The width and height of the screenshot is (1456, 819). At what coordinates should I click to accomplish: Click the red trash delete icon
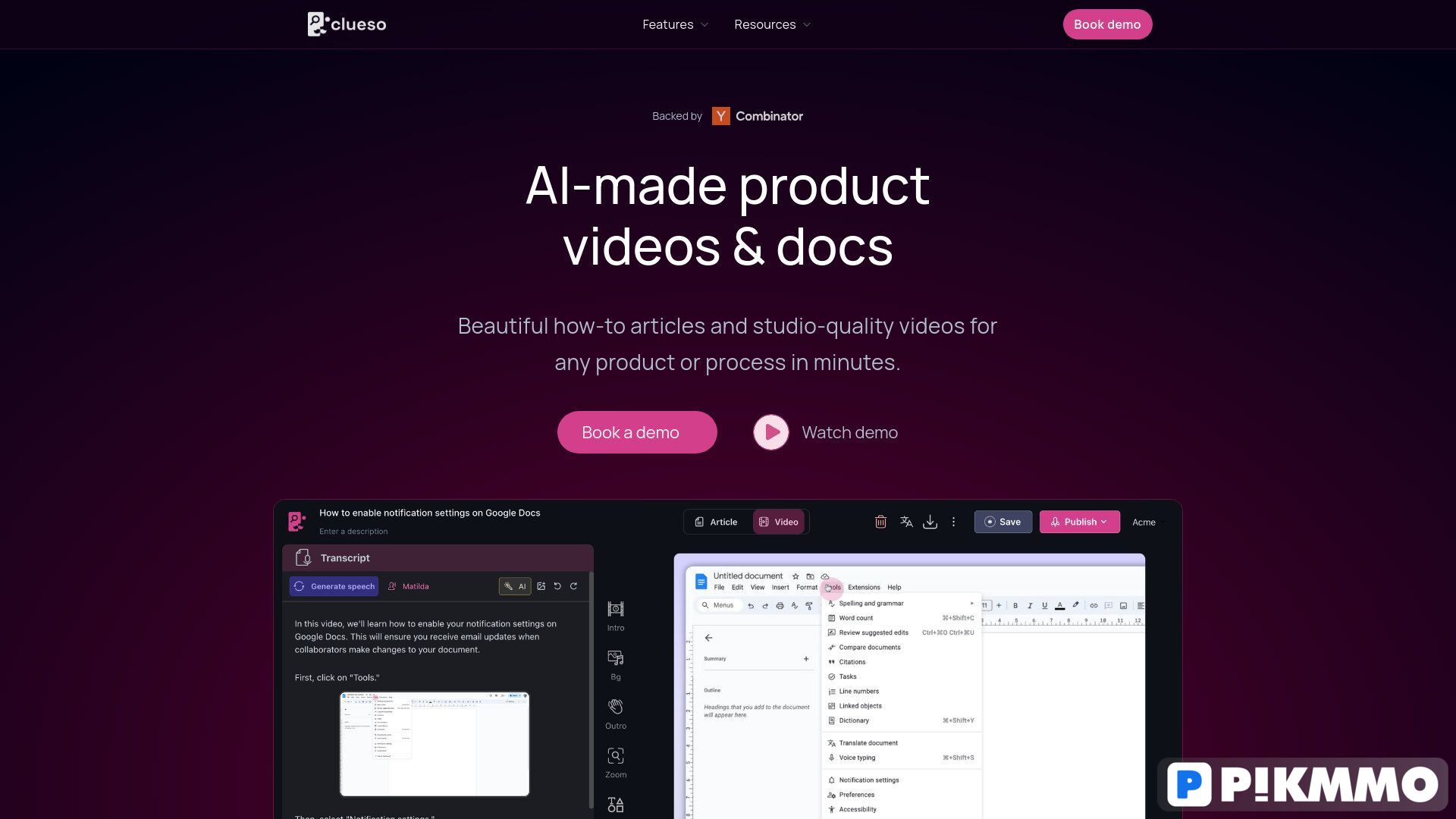880,522
